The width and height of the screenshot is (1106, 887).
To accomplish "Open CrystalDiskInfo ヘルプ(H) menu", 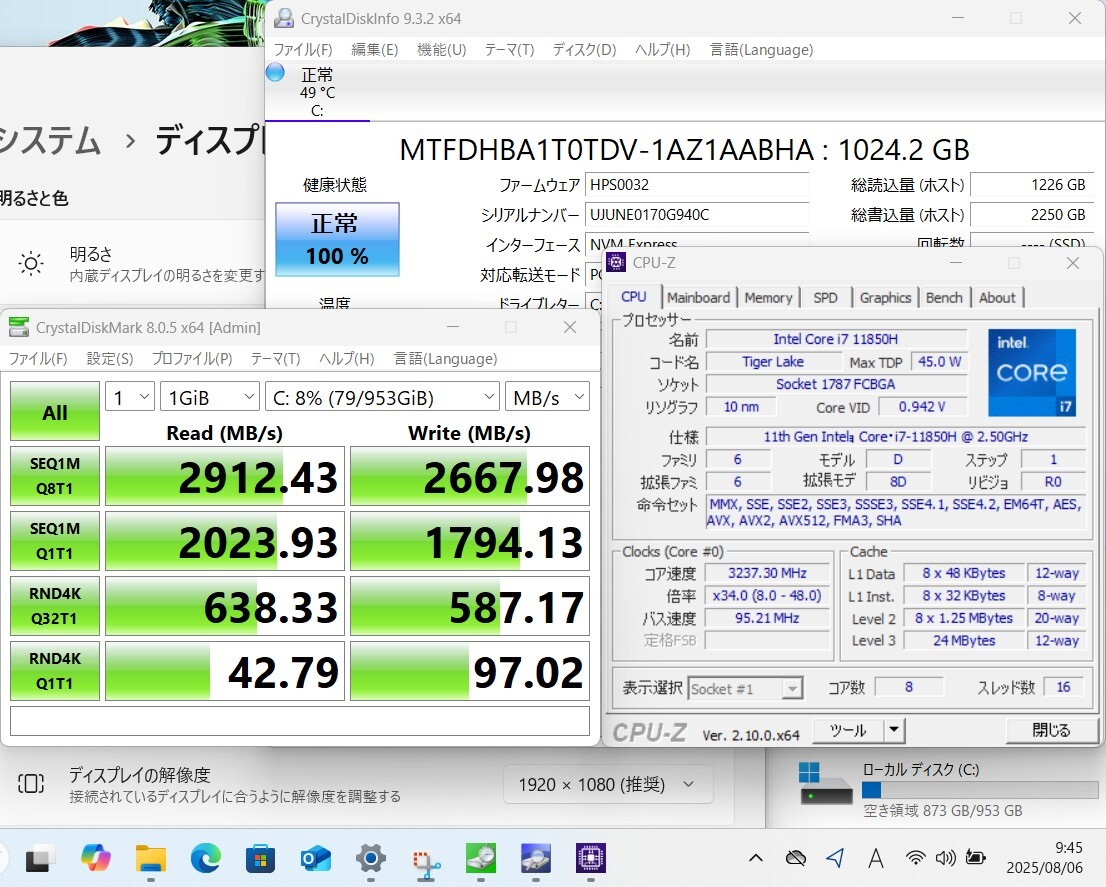I will 662,50.
